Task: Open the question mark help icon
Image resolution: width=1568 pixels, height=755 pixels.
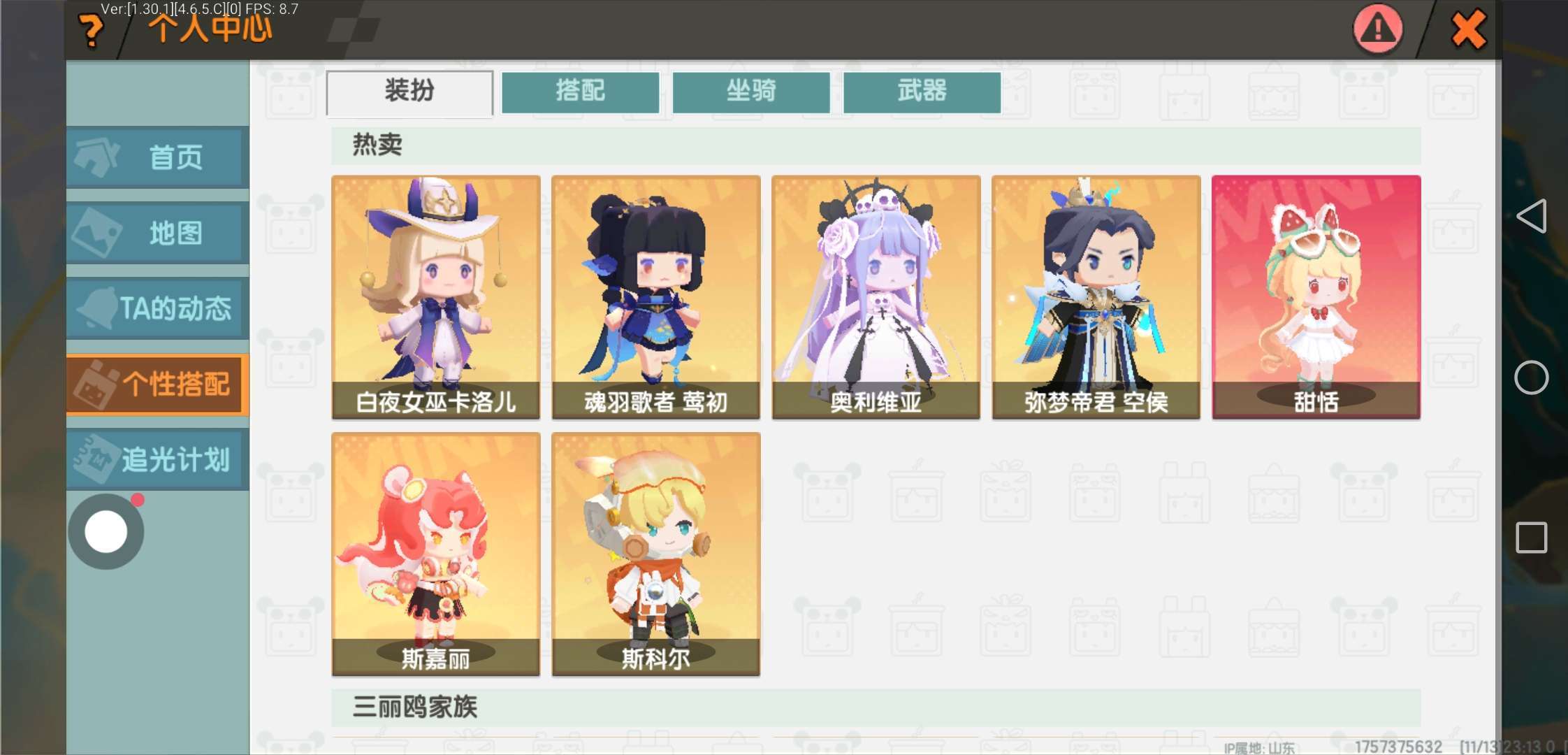Action: 91,31
